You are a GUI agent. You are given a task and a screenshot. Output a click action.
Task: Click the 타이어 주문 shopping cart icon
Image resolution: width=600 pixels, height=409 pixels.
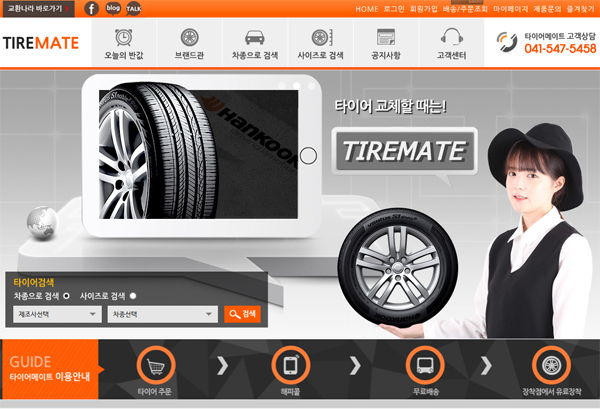coord(154,364)
